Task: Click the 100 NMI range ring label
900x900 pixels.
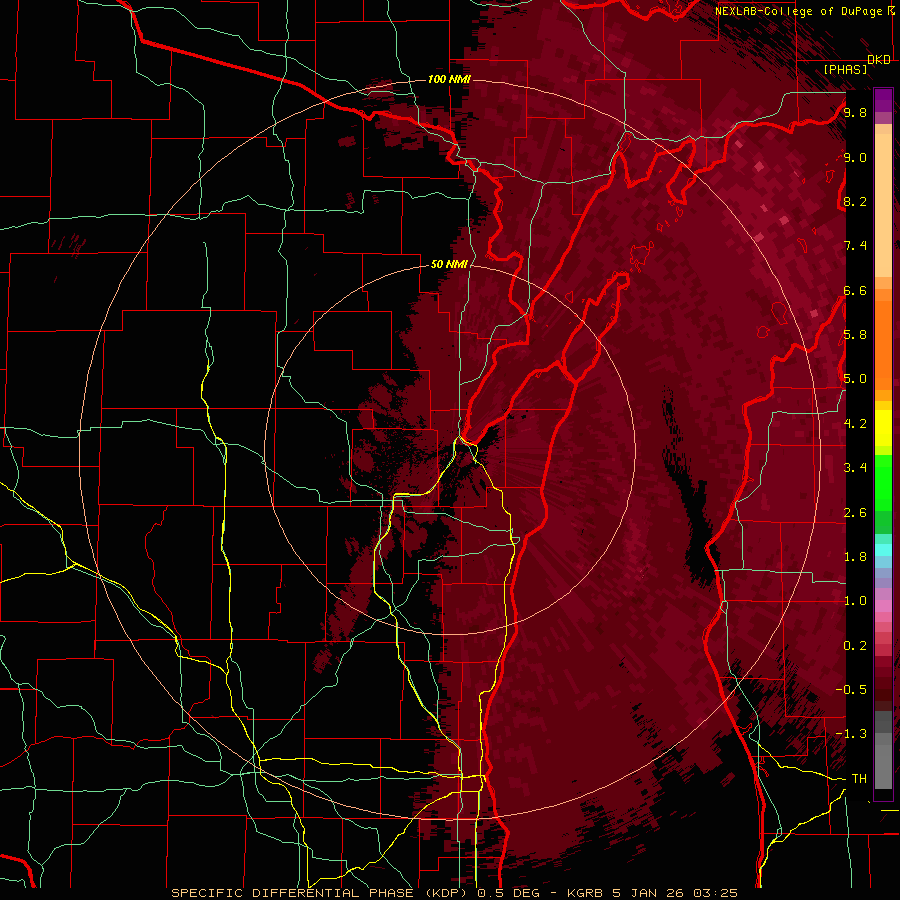Action: click(x=449, y=79)
